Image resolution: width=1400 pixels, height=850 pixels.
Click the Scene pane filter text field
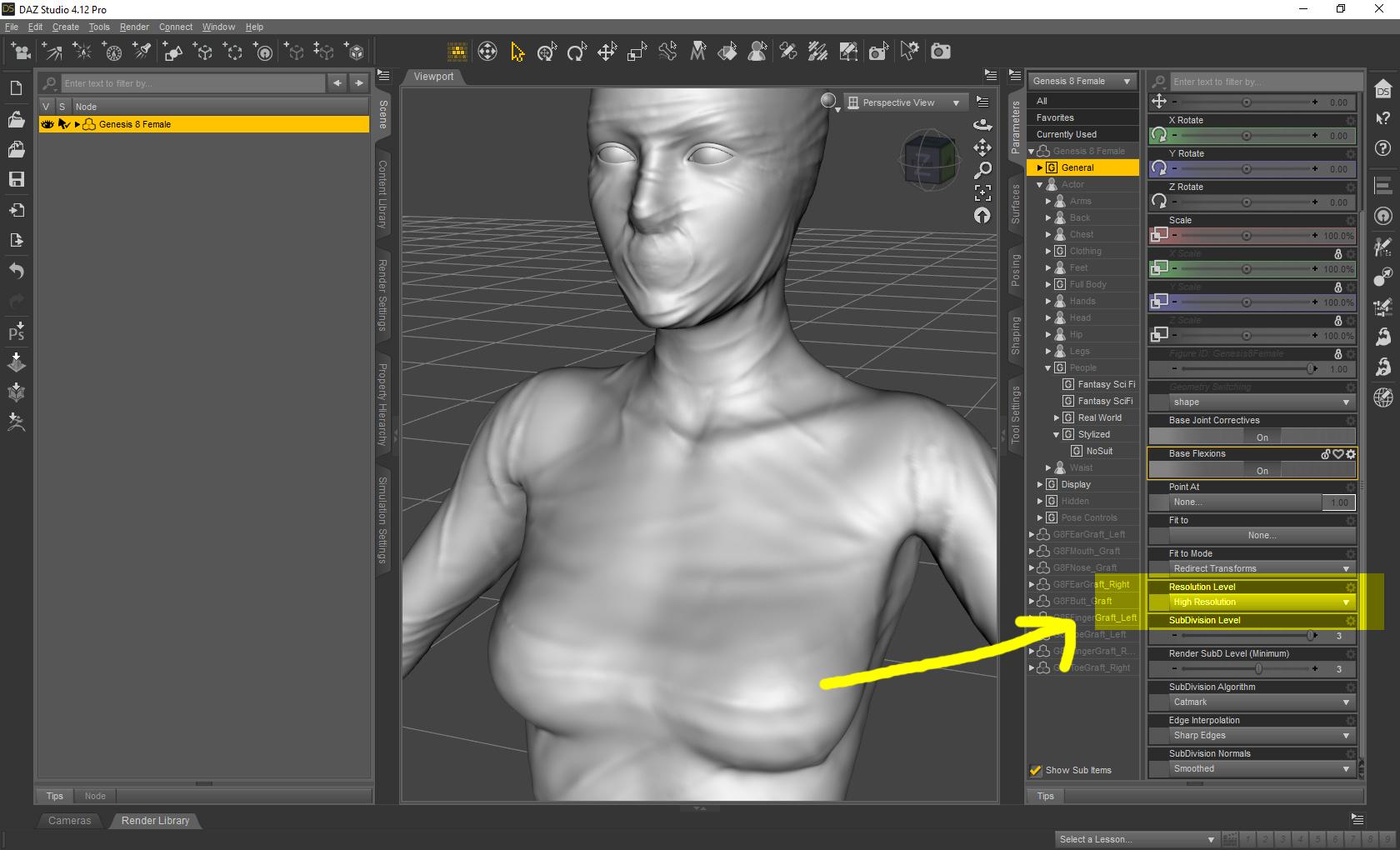[x=193, y=83]
